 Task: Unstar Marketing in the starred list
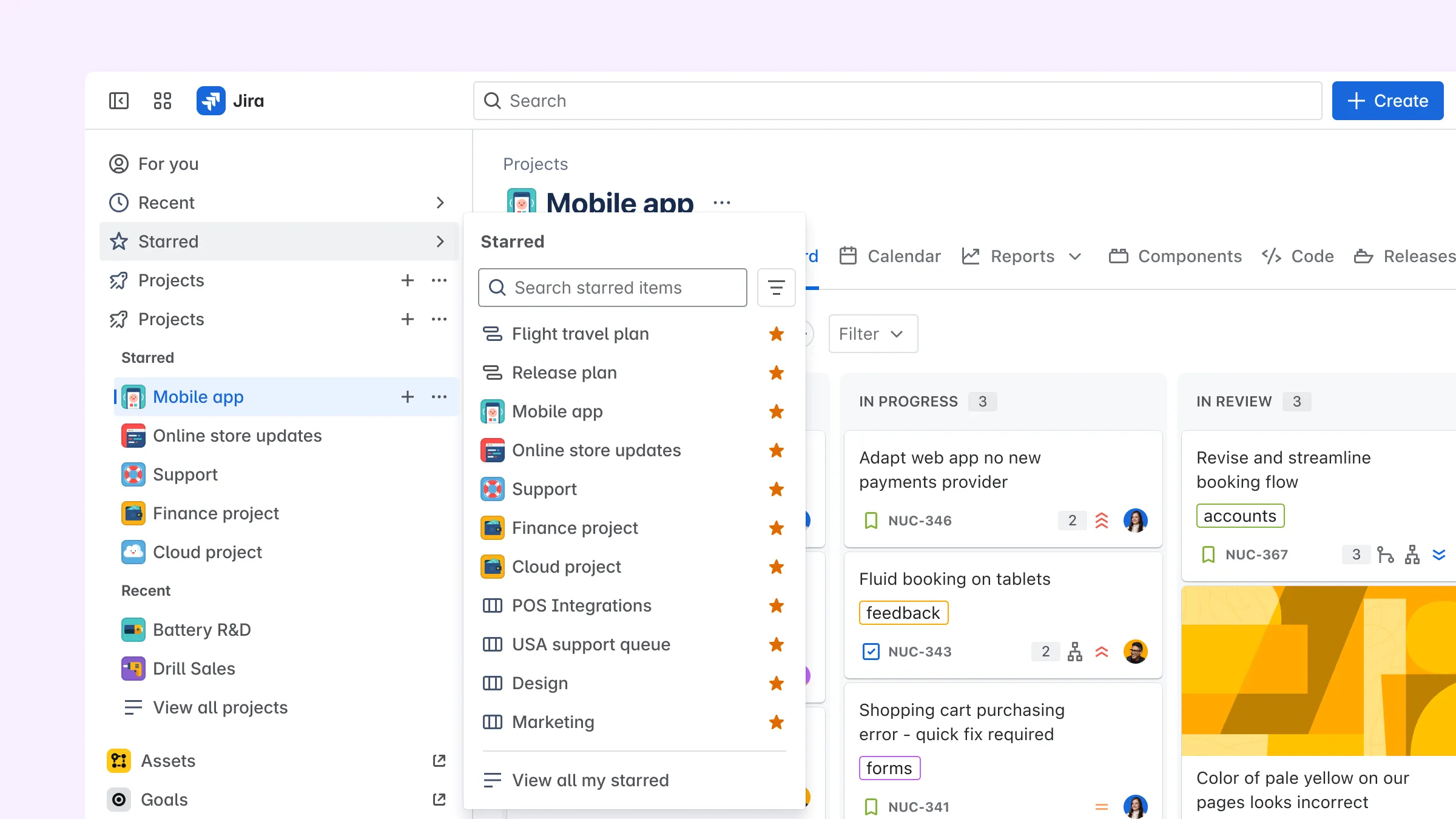[x=776, y=723]
